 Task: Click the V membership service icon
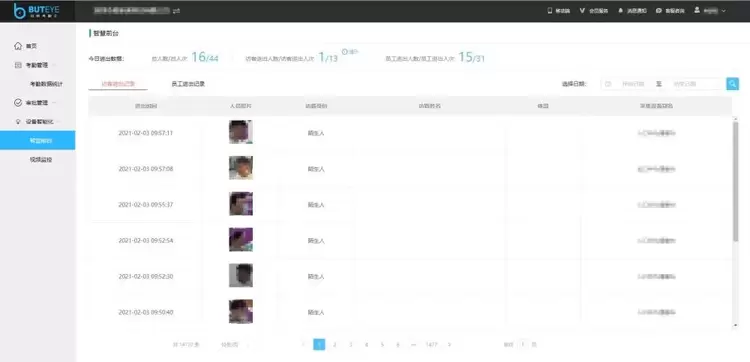[582, 11]
